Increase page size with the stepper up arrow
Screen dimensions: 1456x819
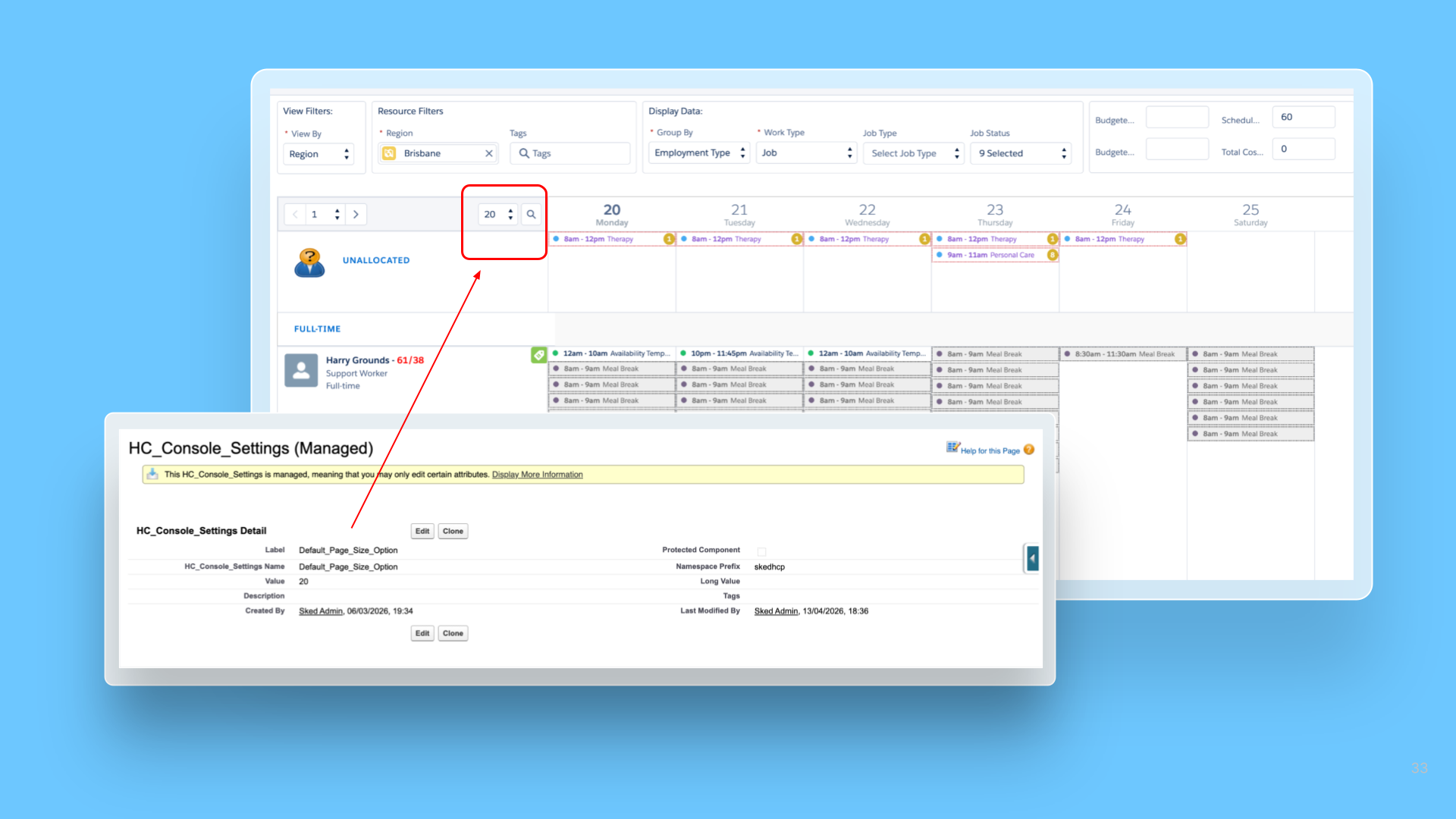[510, 211]
